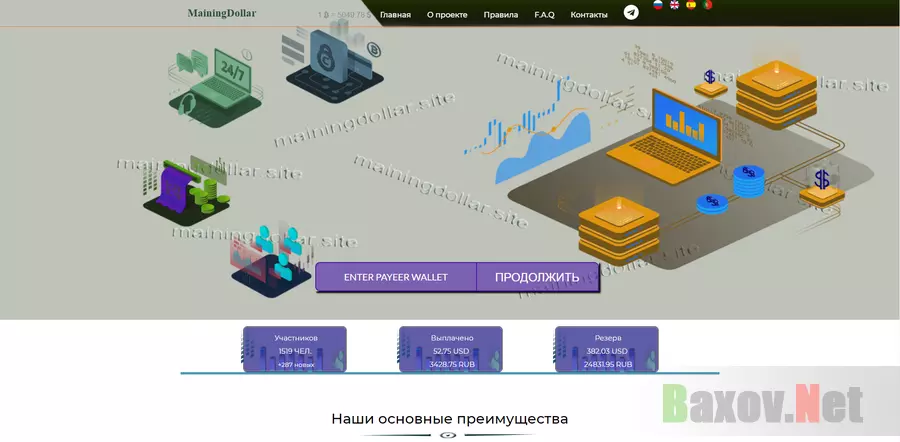
Task: Click the padlock security illustration
Action: pos(333,61)
